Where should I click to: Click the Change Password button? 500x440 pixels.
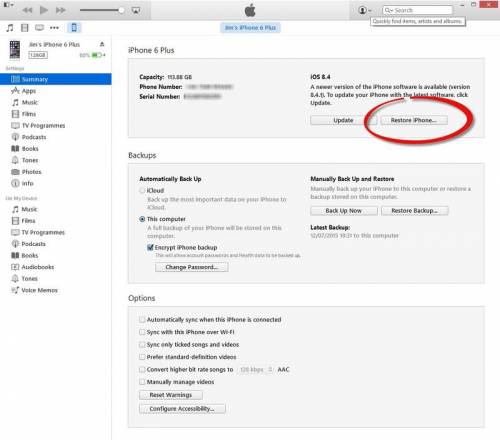tap(192, 267)
